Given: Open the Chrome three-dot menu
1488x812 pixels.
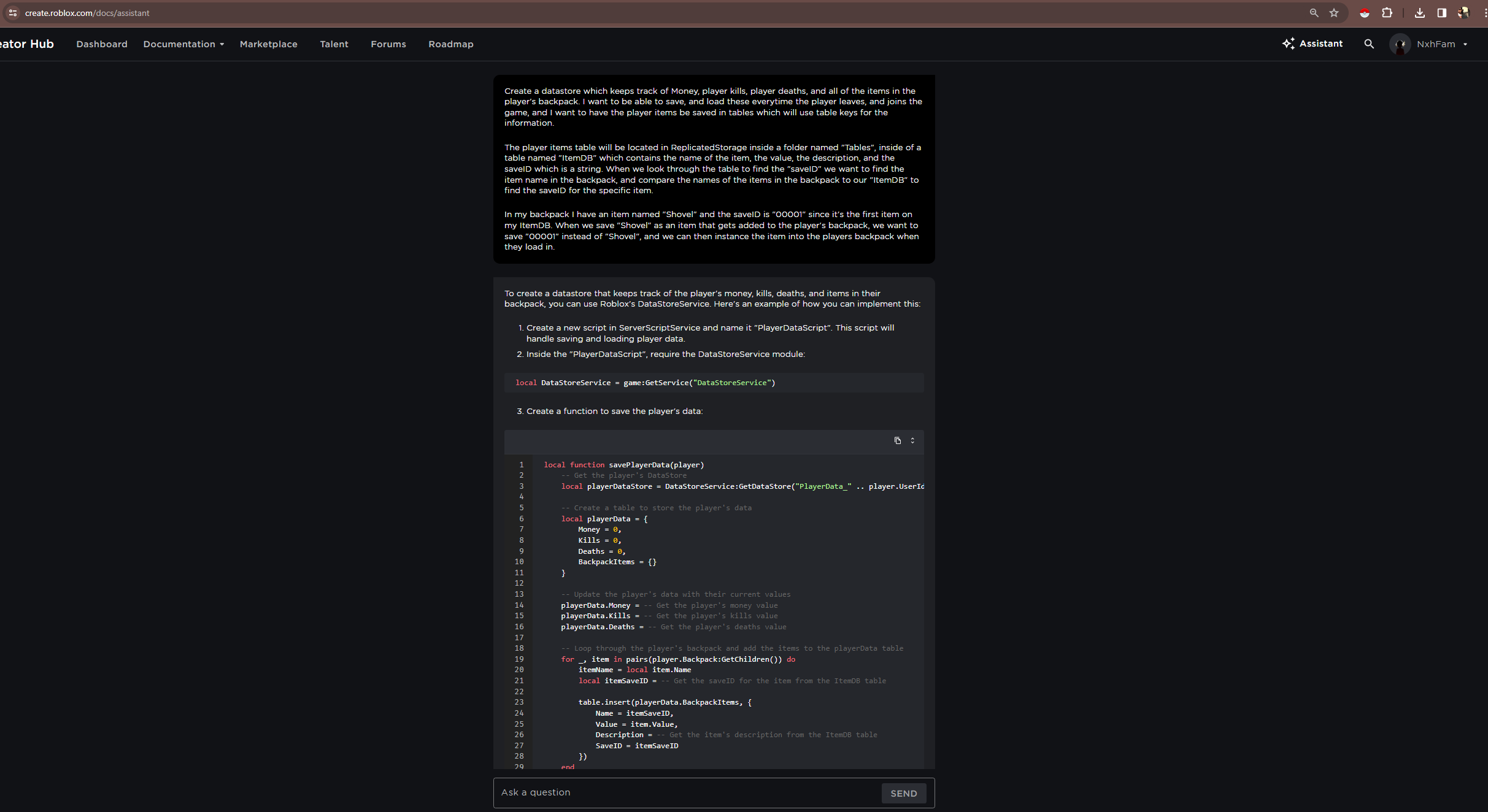Looking at the screenshot, I should [1482, 12].
